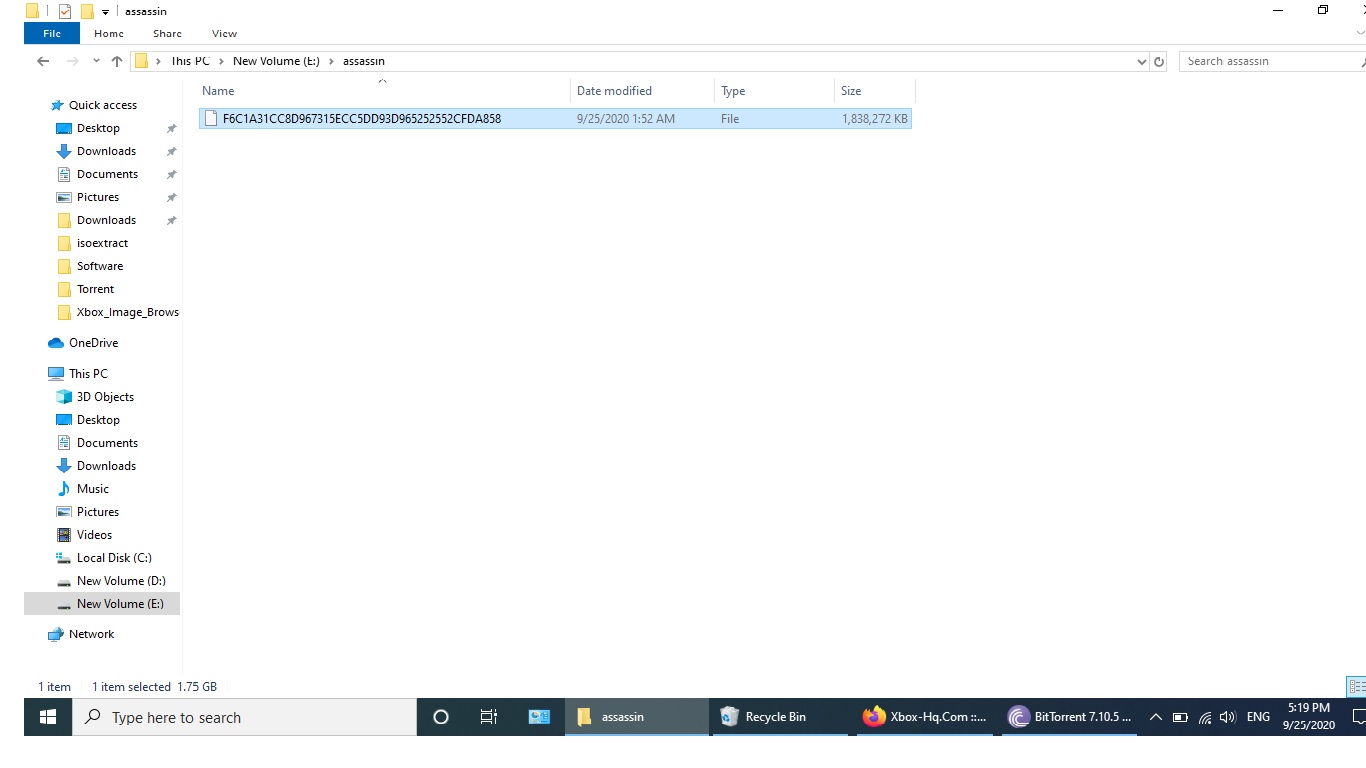The height and width of the screenshot is (768, 1366).
Task: Switch to Firefox Xbox-Hq.Com window
Action: point(924,717)
